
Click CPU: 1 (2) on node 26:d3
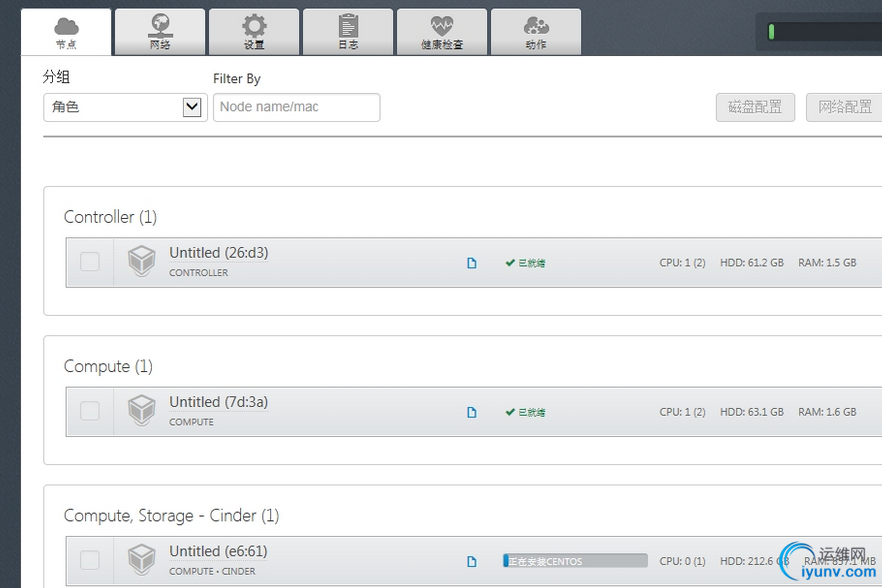[x=682, y=263]
